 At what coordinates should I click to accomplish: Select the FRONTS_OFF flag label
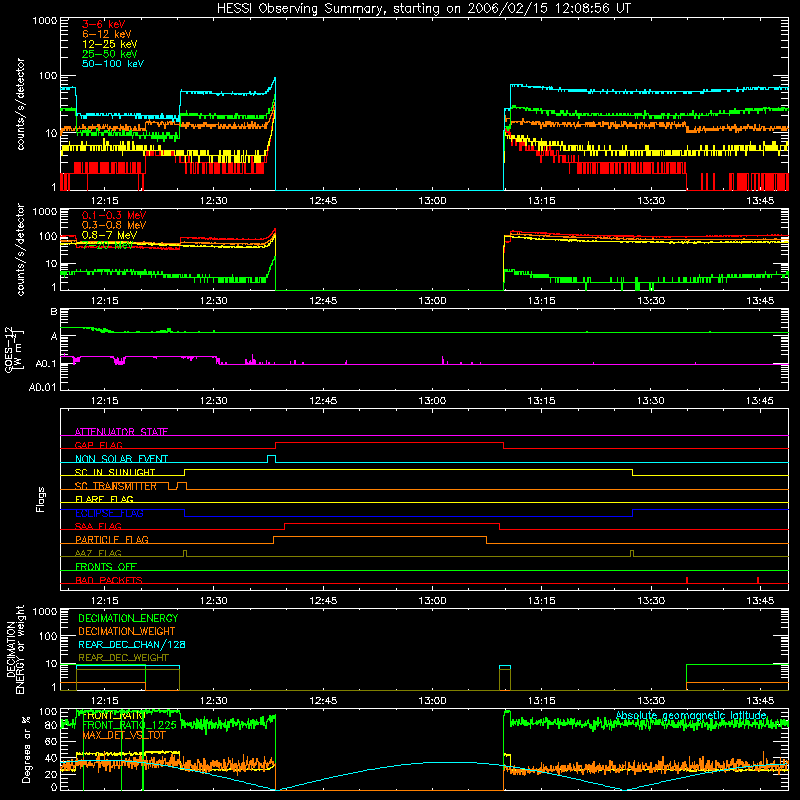click(106, 566)
